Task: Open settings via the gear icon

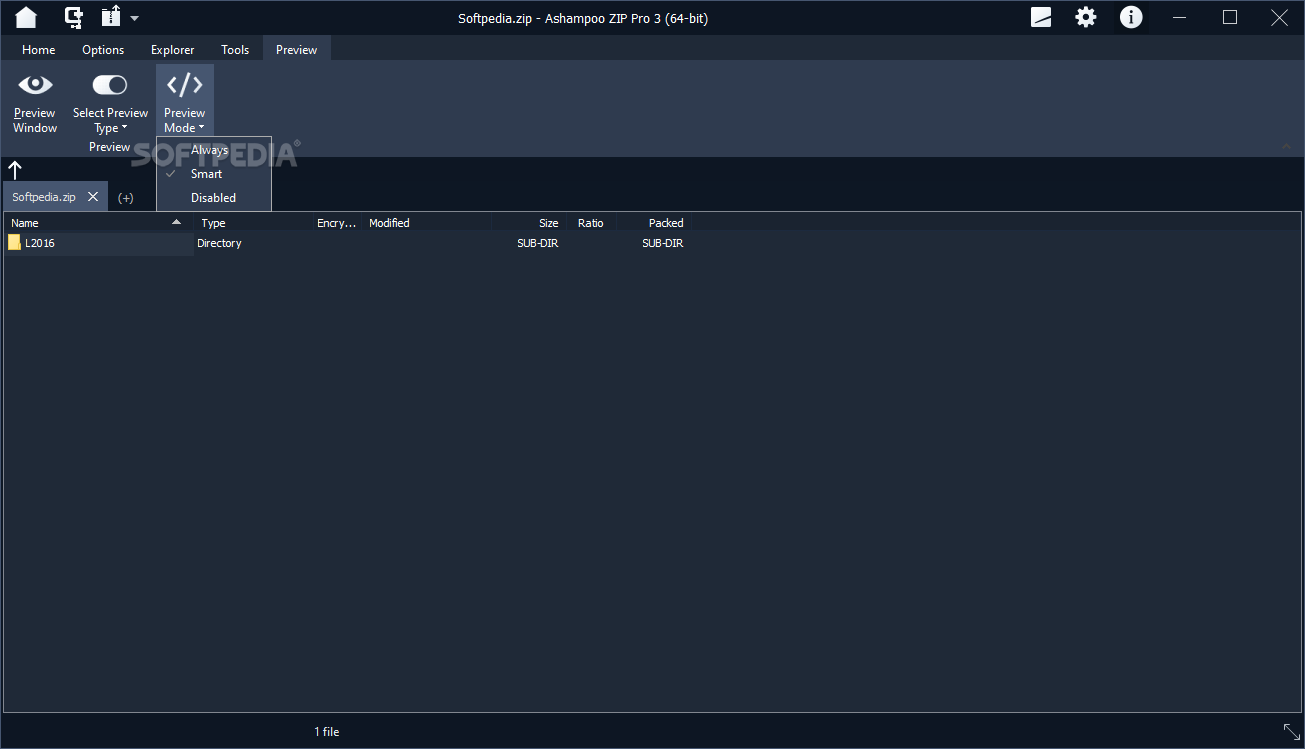Action: (x=1086, y=17)
